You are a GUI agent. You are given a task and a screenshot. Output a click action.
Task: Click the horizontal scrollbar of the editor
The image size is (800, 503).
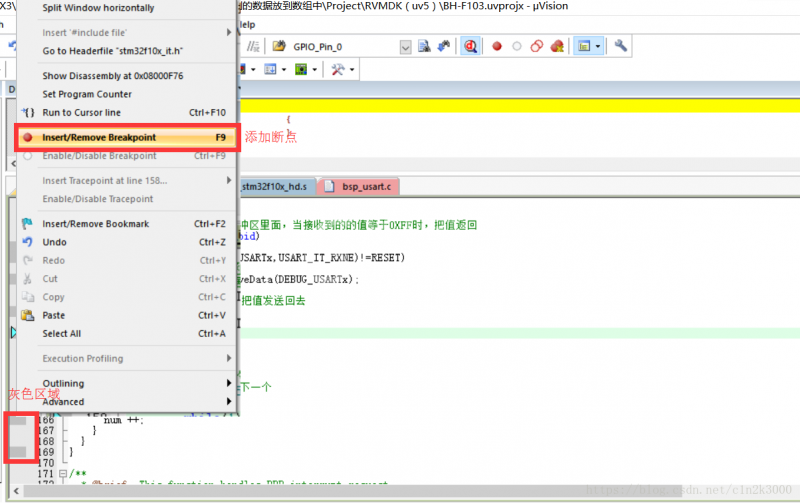(352, 491)
